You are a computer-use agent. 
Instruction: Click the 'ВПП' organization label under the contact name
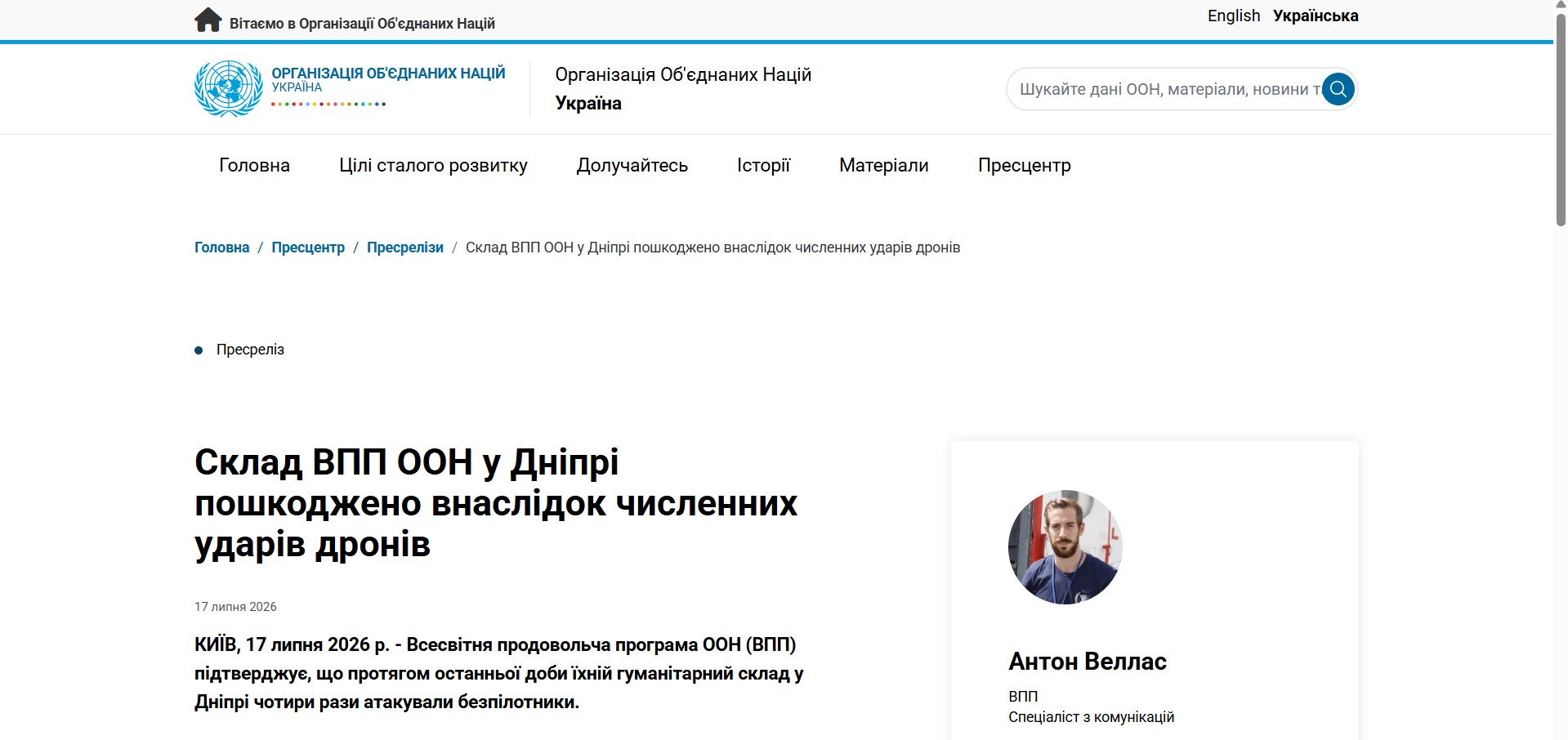point(1023,697)
